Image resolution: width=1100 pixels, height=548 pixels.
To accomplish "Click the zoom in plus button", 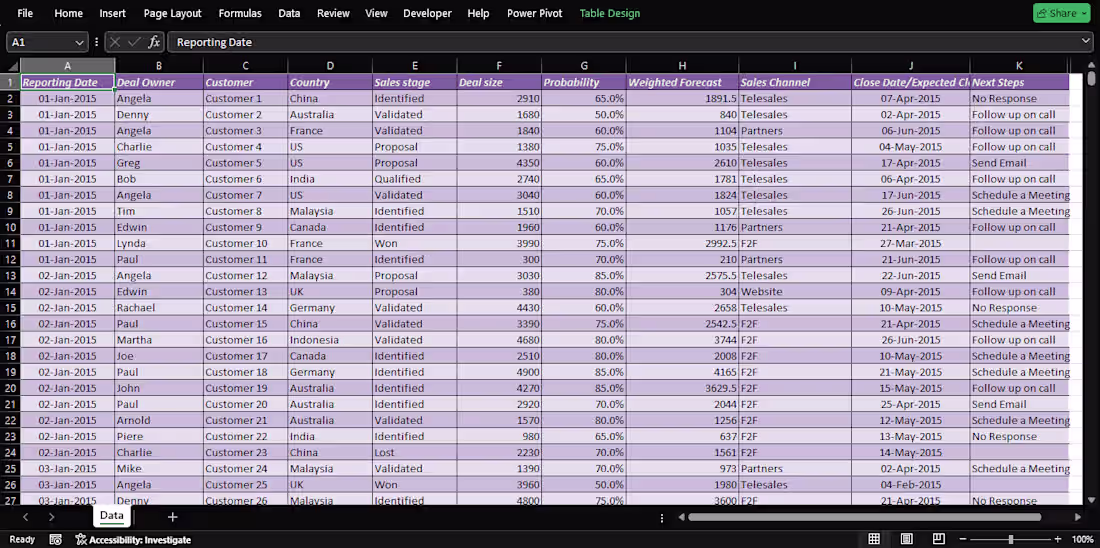I will [x=1058, y=539].
